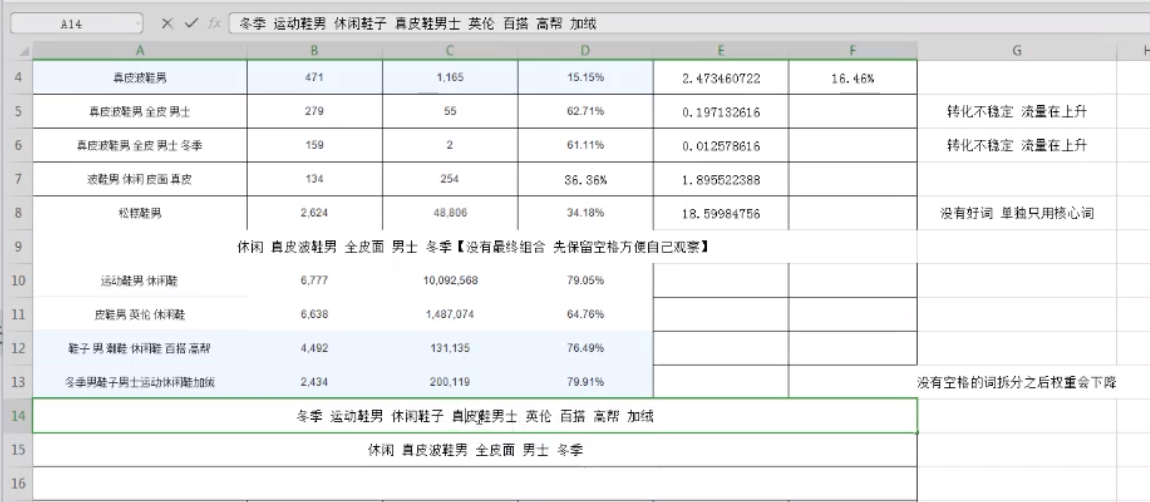
Task: Click cell showing 0.012578616
Action: click(x=721, y=145)
